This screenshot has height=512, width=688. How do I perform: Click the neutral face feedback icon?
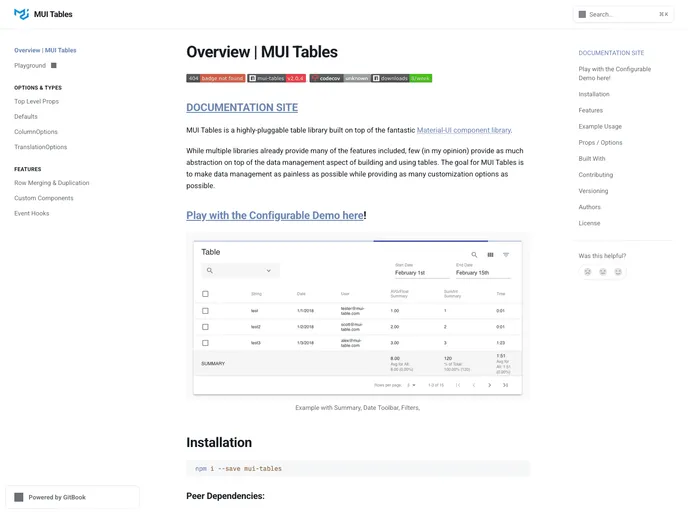click(603, 272)
